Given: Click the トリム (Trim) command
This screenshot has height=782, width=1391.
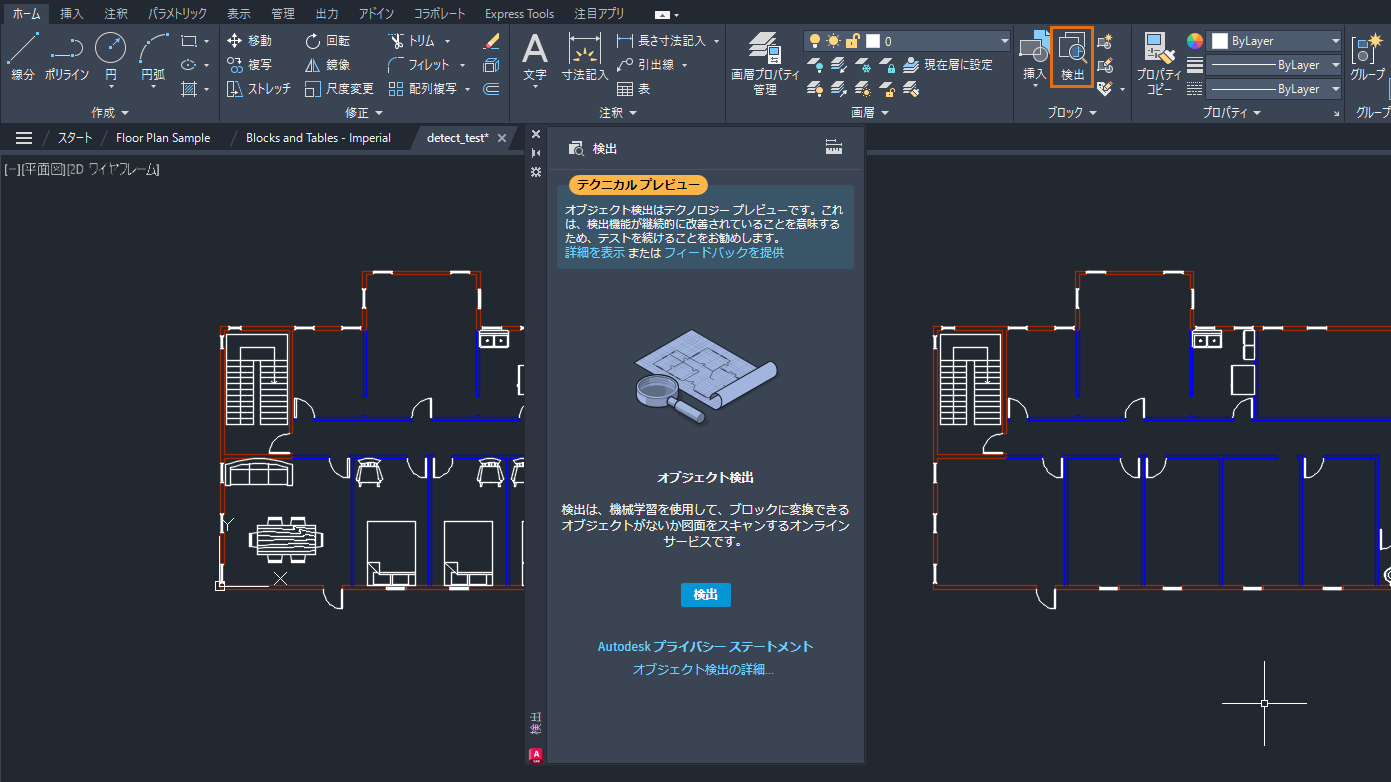Looking at the screenshot, I should click(411, 41).
